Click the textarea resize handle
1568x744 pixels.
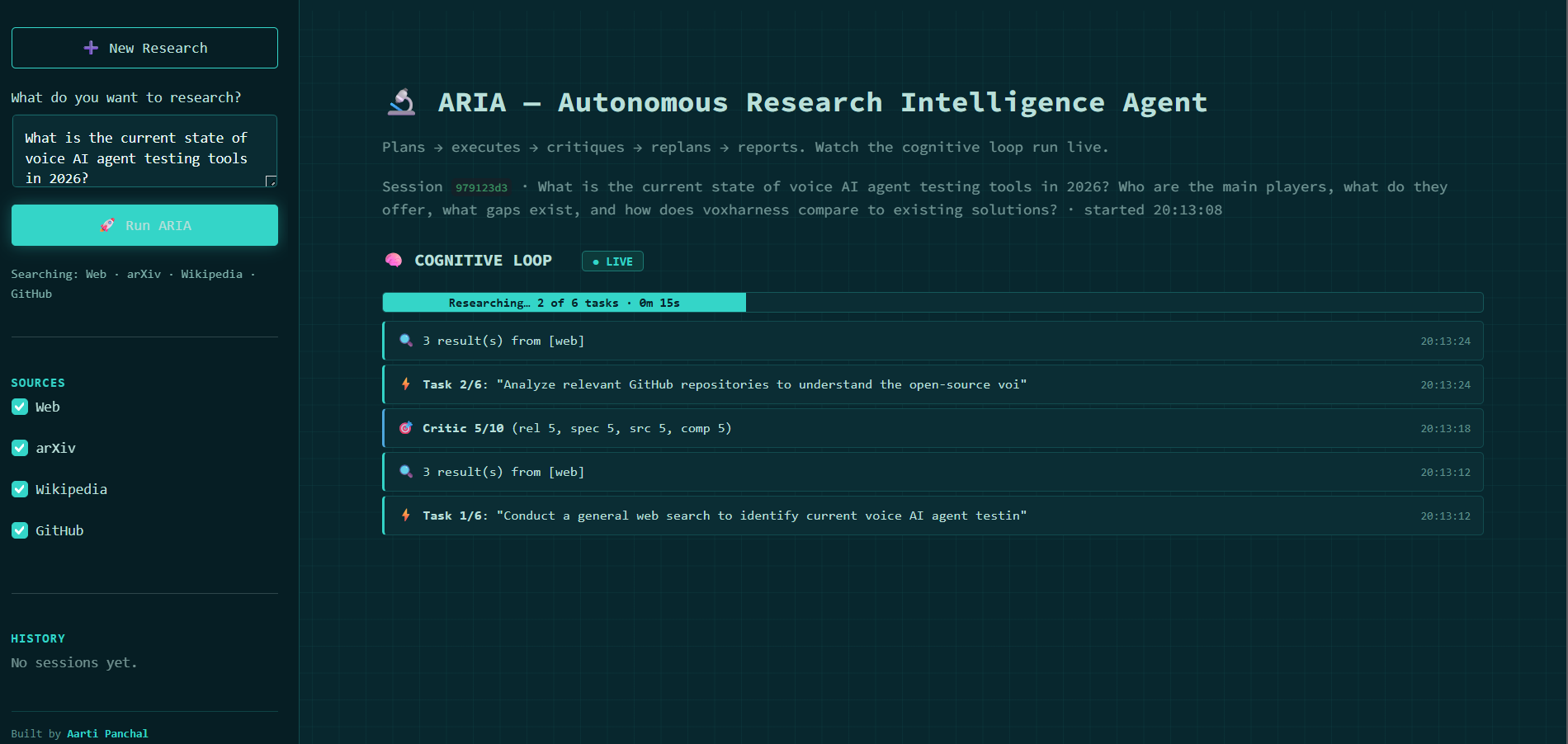tap(271, 181)
